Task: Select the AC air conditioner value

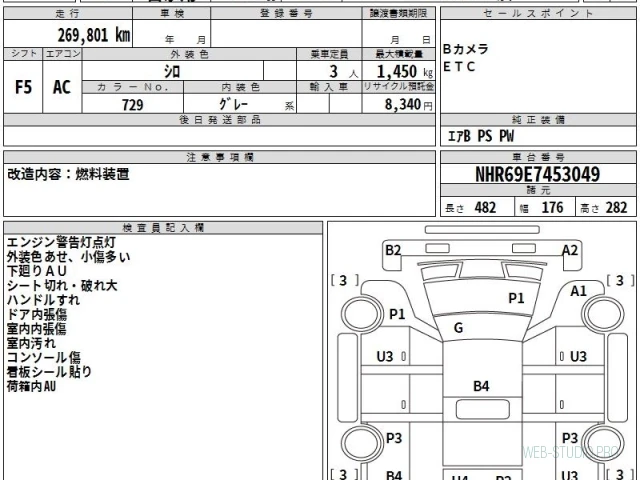Action: pyautogui.click(x=62, y=87)
